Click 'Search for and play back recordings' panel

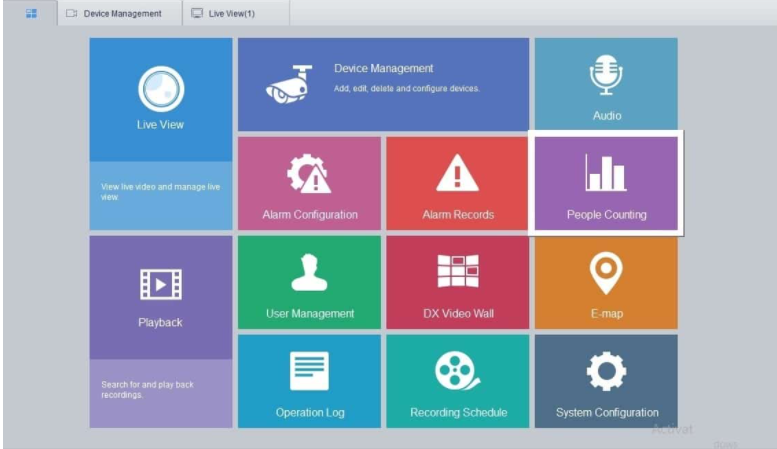coord(160,391)
